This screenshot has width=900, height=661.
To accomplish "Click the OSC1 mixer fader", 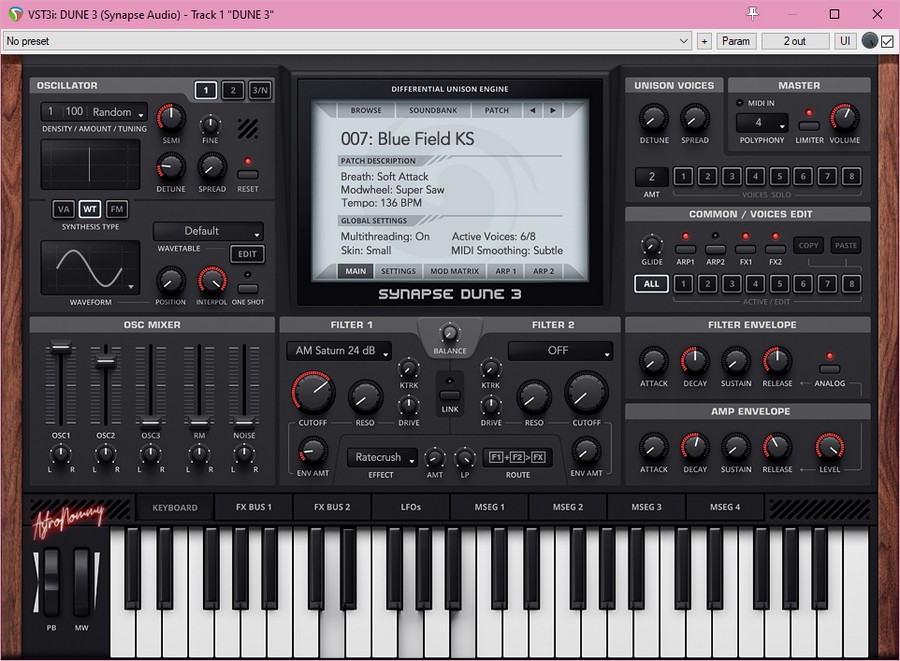I will [60, 349].
